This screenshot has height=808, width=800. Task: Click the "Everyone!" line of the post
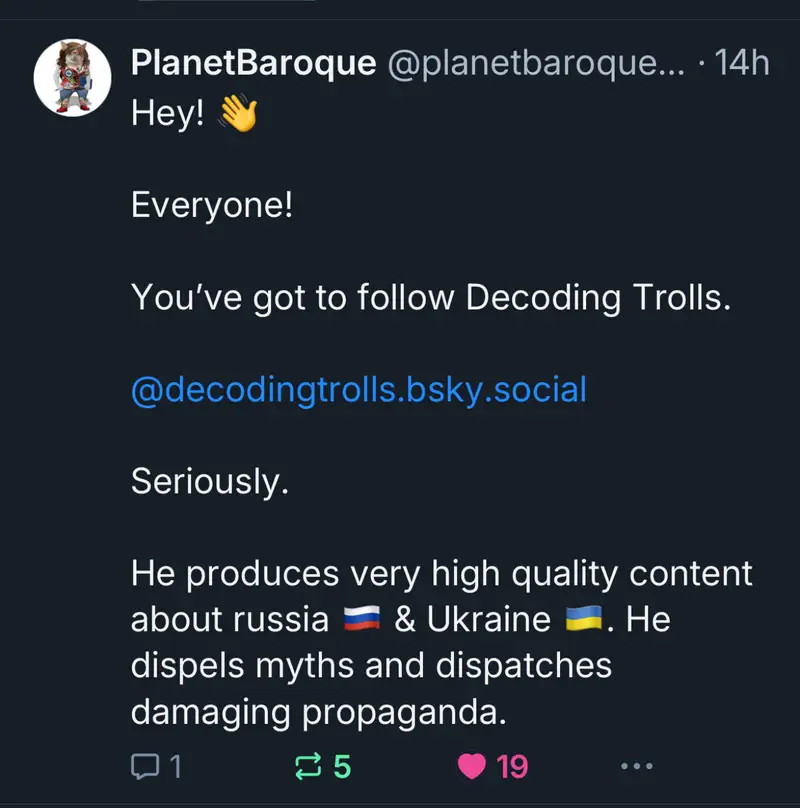(x=212, y=206)
